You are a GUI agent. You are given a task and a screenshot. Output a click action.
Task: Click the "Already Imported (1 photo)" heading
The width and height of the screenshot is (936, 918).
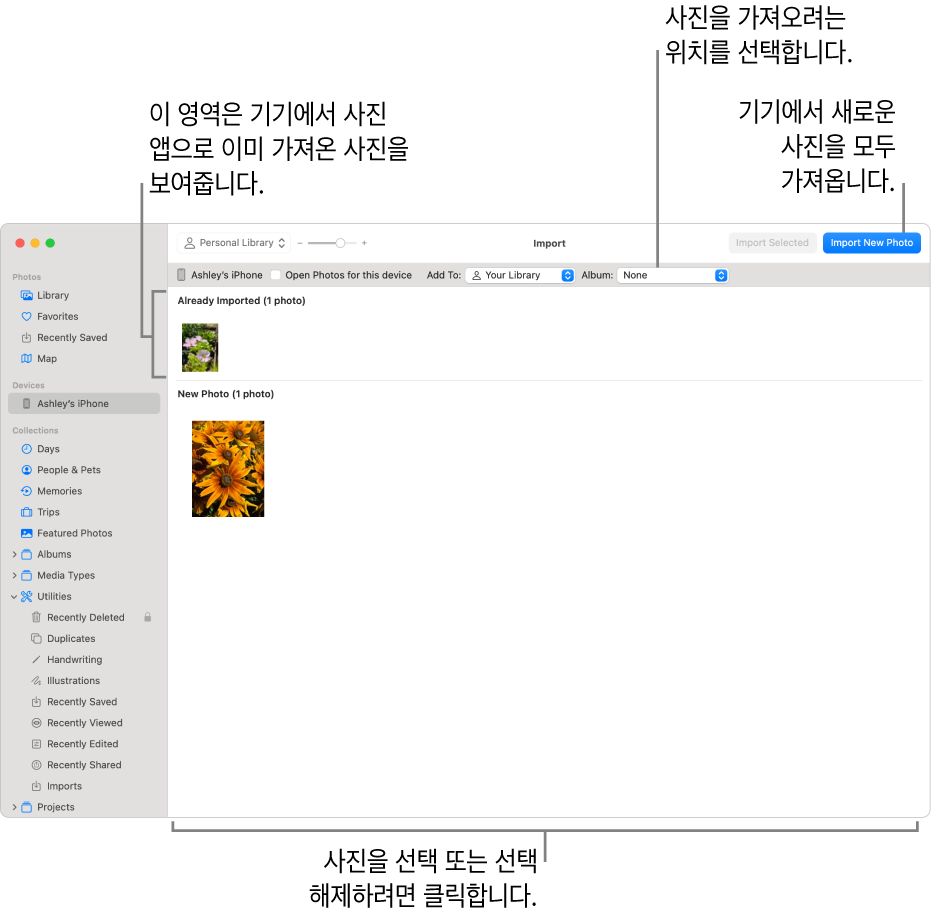click(x=241, y=301)
